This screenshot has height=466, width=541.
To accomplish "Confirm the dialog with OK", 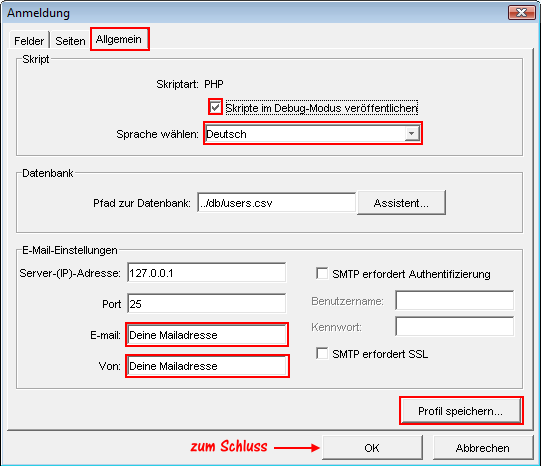I will click(372, 447).
